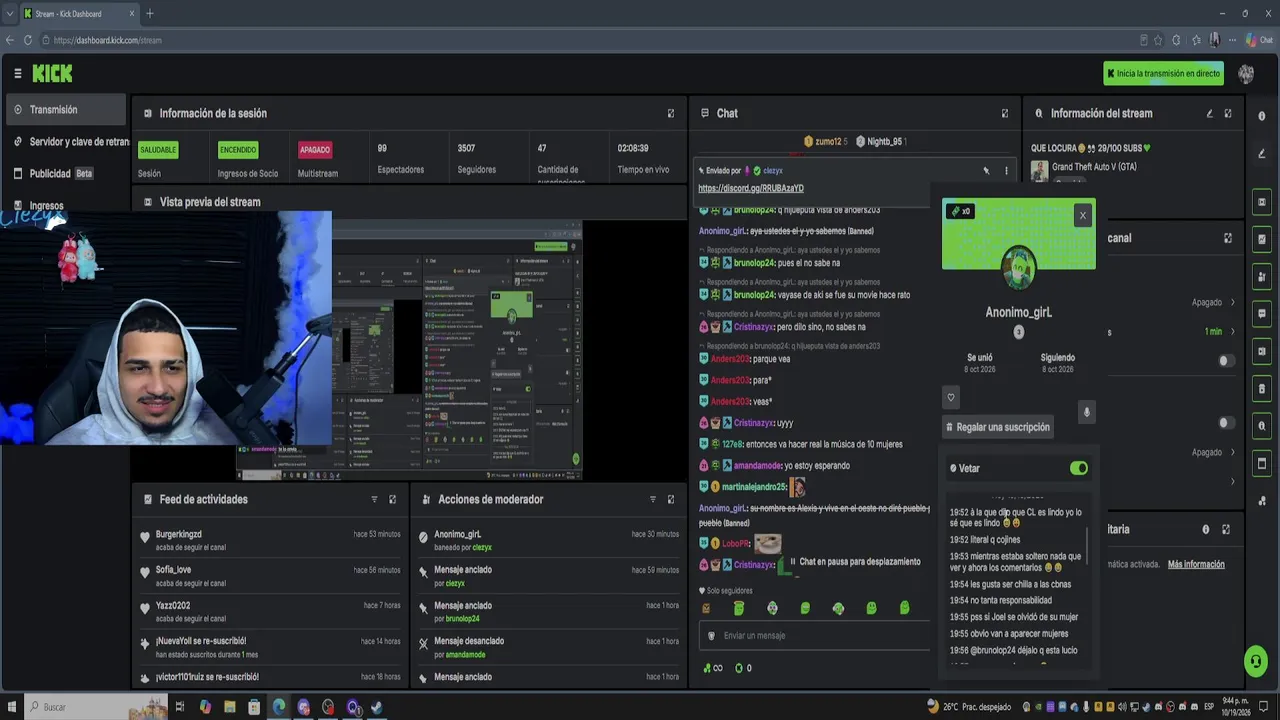Screen dimensions: 1280x720
Task: Expand the Información del stream panel
Action: click(x=1228, y=114)
